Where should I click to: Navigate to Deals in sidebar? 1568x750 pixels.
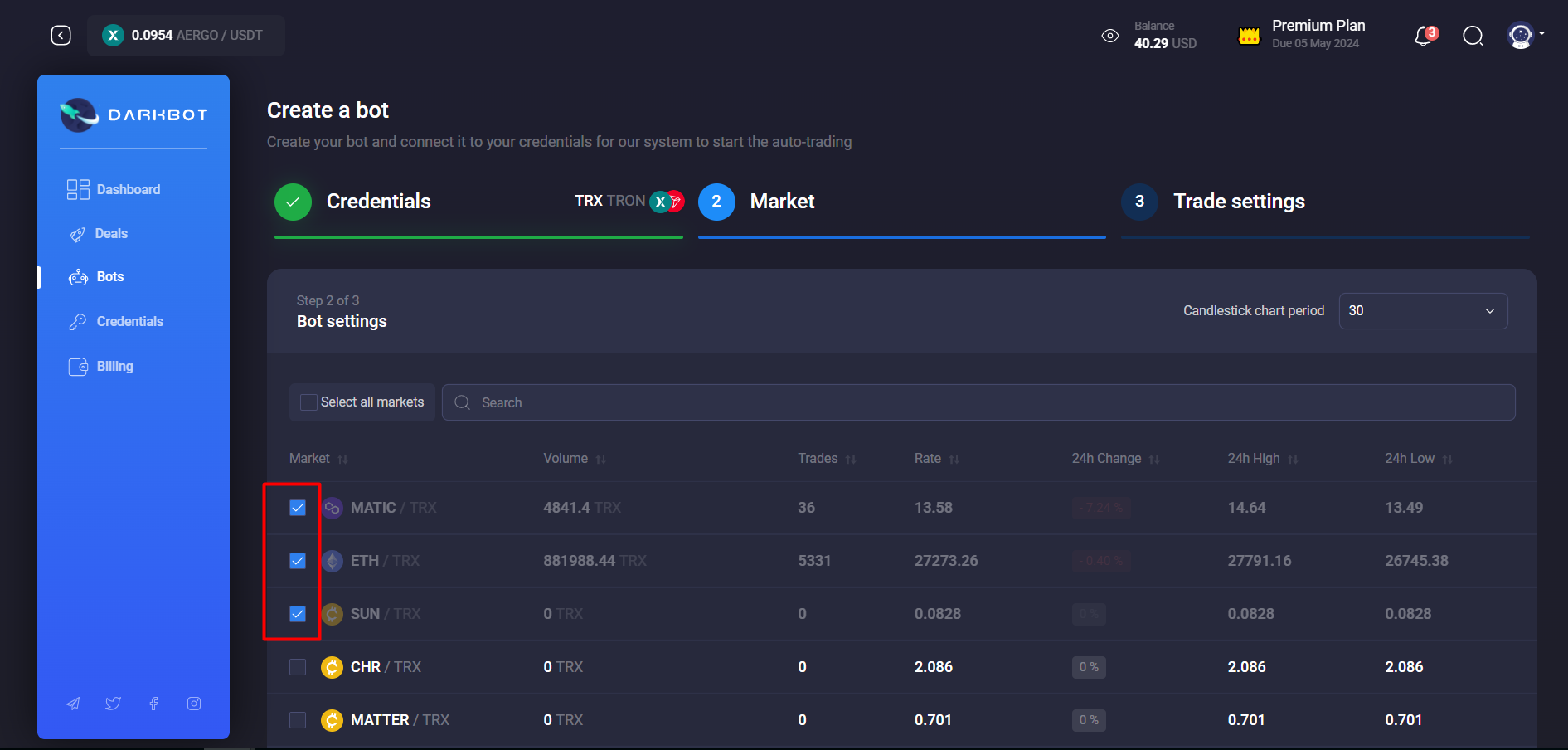[x=112, y=233]
